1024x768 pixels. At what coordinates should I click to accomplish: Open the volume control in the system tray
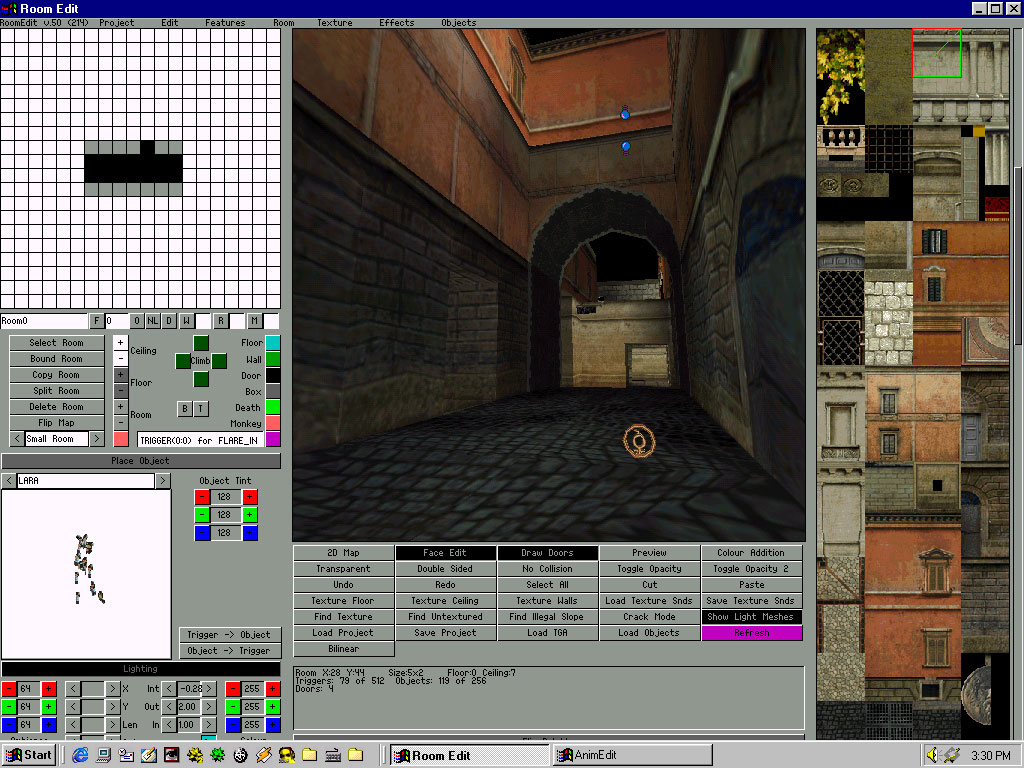[x=932, y=755]
